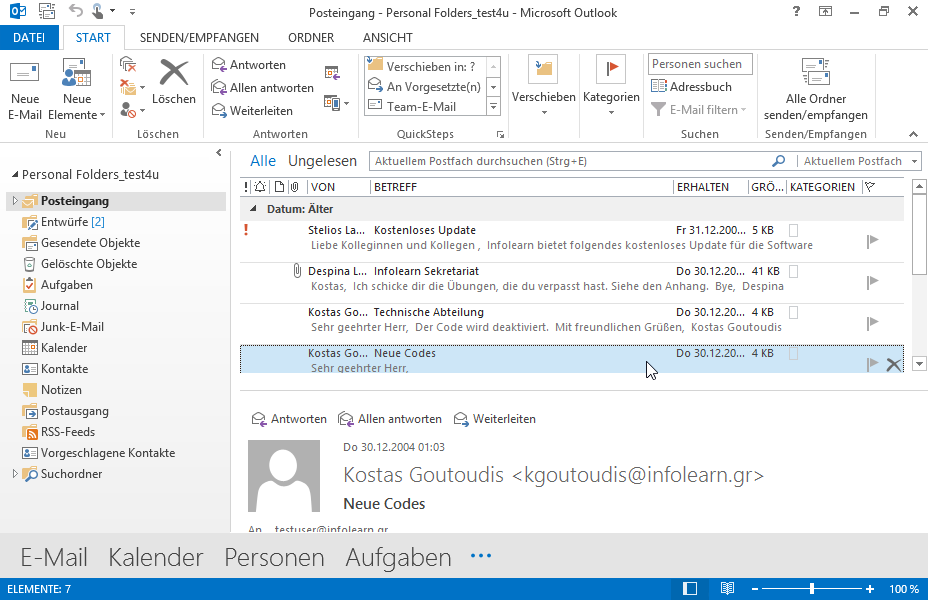Image resolution: width=928 pixels, height=600 pixels.
Task: Collapse the Datum: Älter group
Action: 253,208
